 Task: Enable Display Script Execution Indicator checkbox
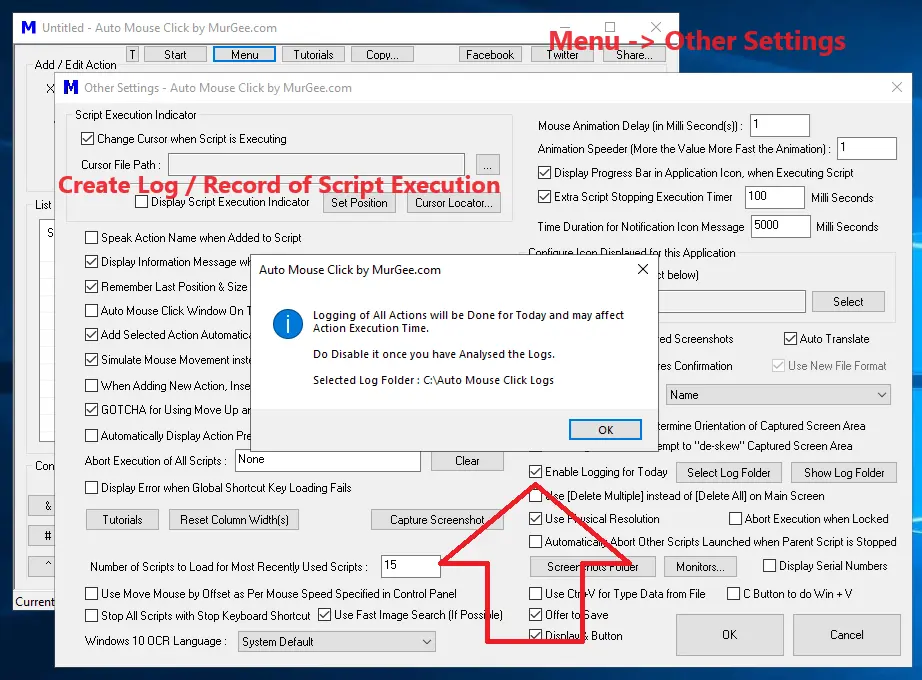[141, 202]
